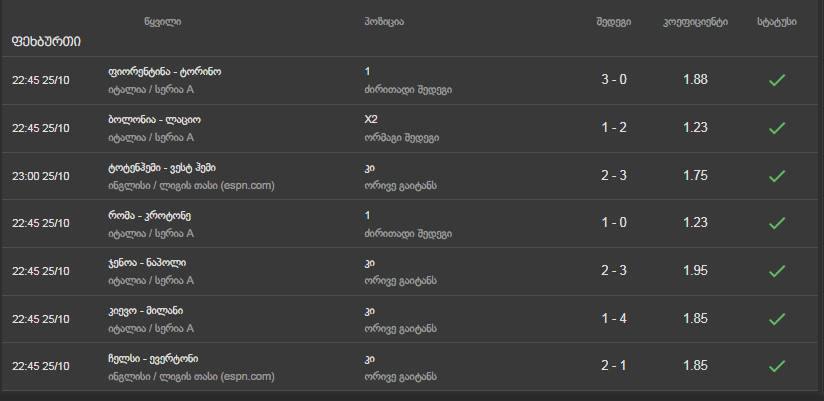Click the წყვილი column header

162,22
